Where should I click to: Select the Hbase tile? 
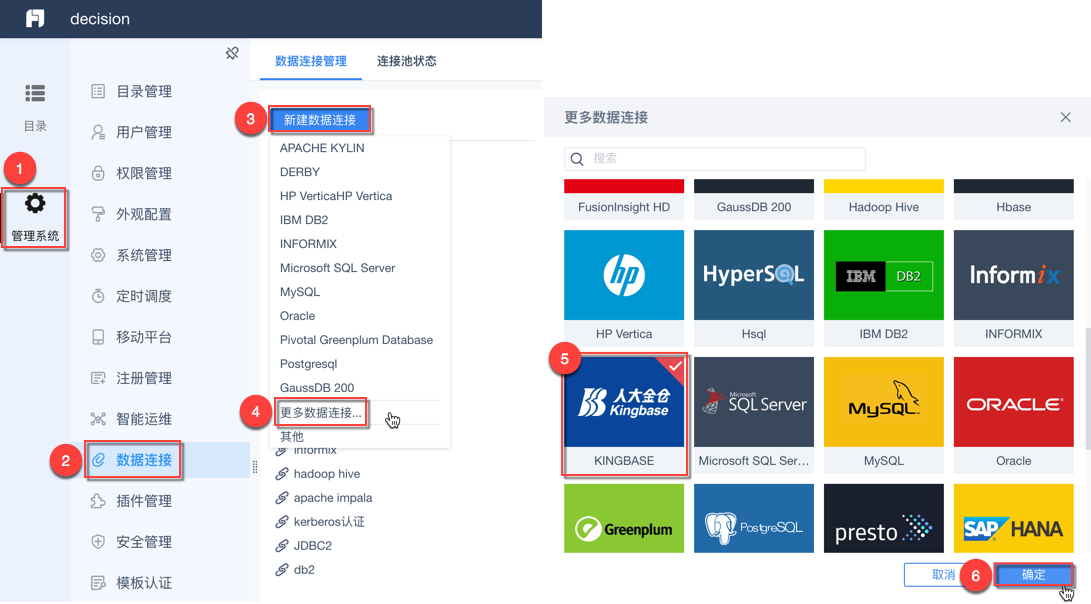[1014, 200]
